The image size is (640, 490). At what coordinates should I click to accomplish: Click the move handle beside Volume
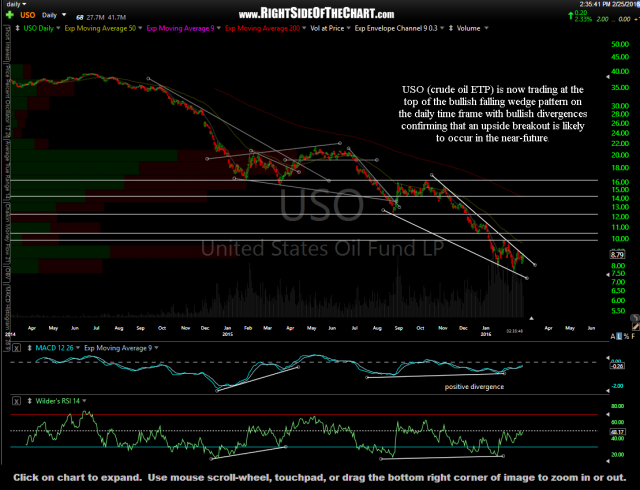pyautogui.click(x=451, y=29)
